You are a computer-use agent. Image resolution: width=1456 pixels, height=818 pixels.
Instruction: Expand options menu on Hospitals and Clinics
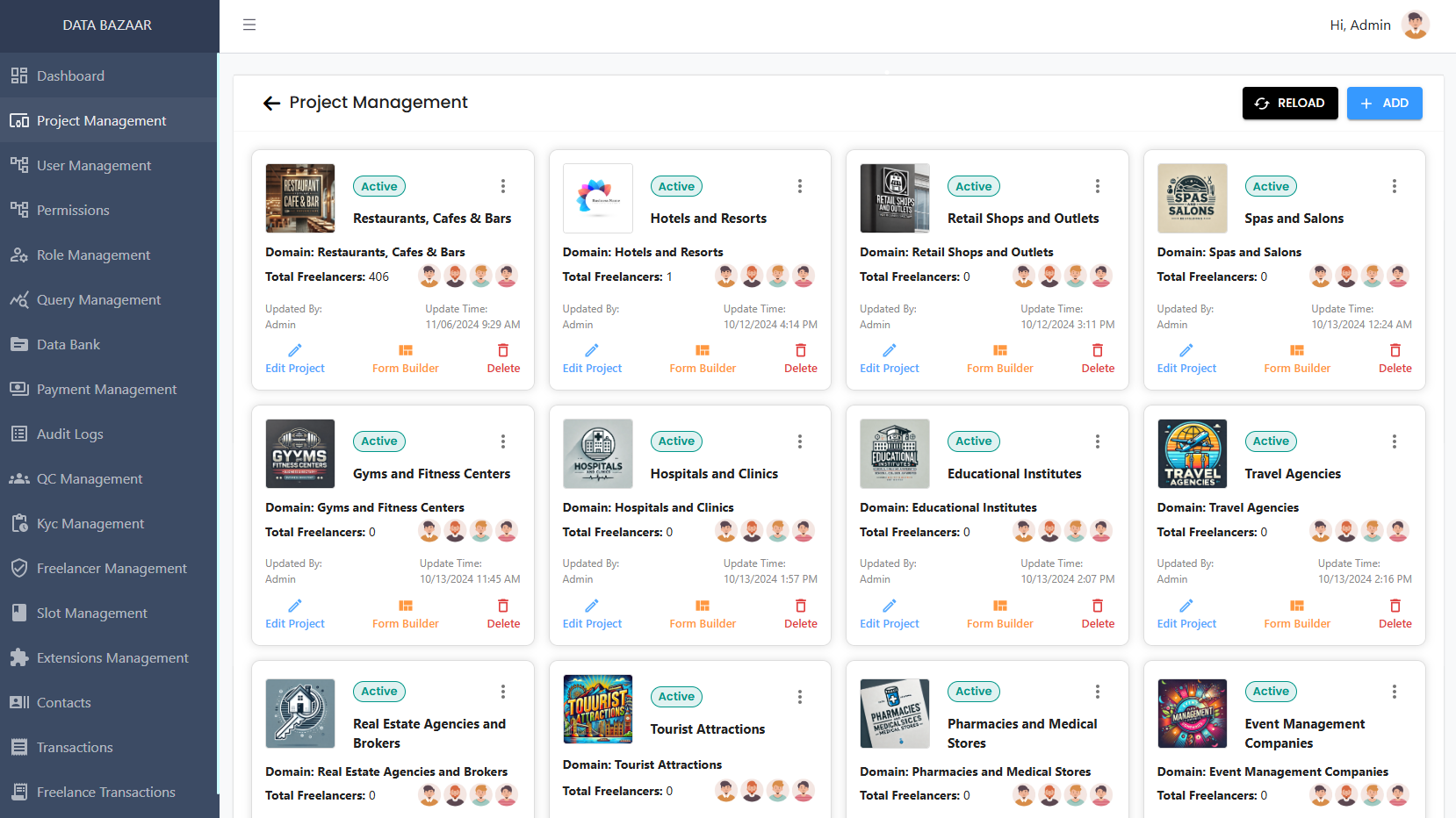point(800,441)
